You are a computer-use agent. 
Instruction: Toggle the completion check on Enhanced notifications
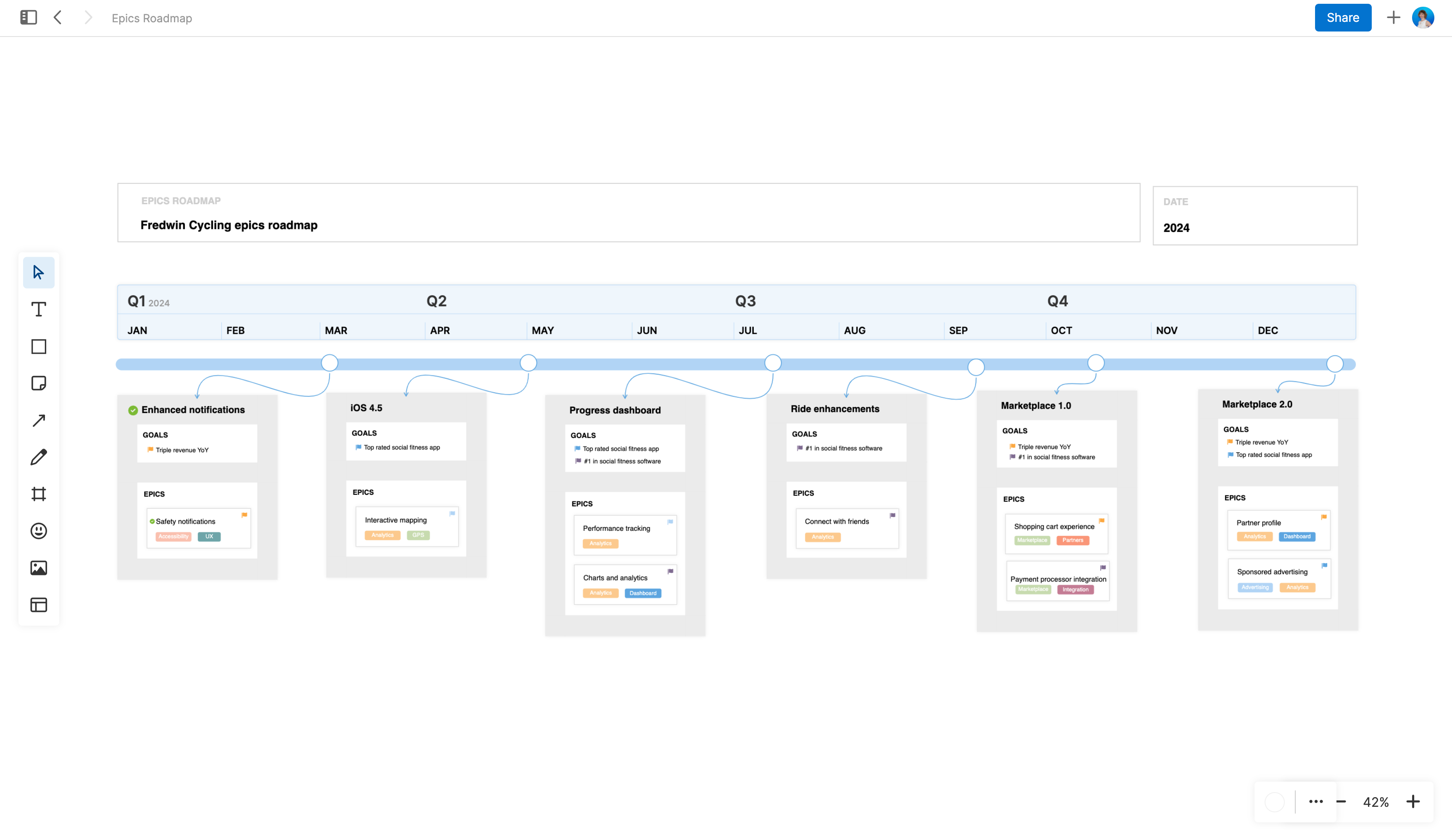tap(133, 409)
